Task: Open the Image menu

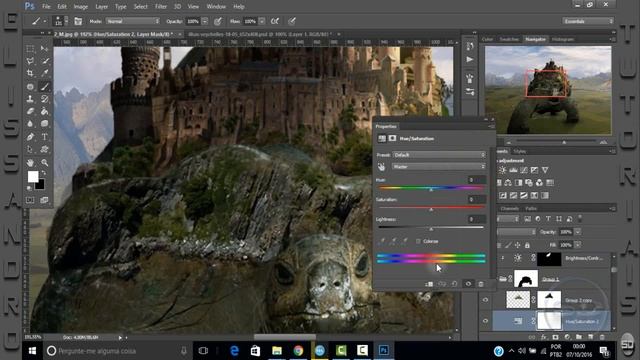Action: click(x=80, y=7)
